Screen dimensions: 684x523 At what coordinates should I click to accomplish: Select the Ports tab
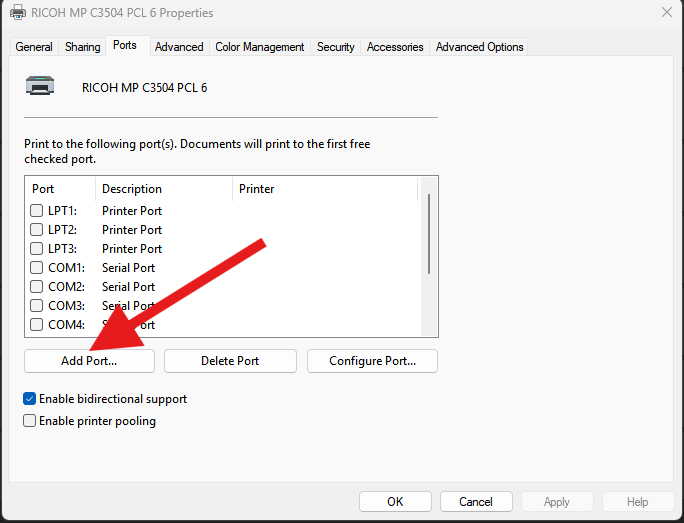(x=125, y=45)
